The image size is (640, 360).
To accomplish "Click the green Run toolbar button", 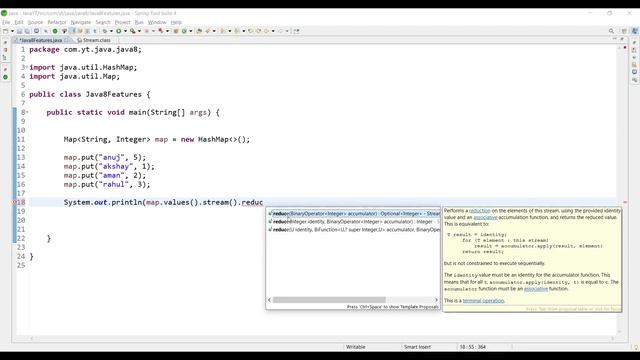I will tap(118, 31).
